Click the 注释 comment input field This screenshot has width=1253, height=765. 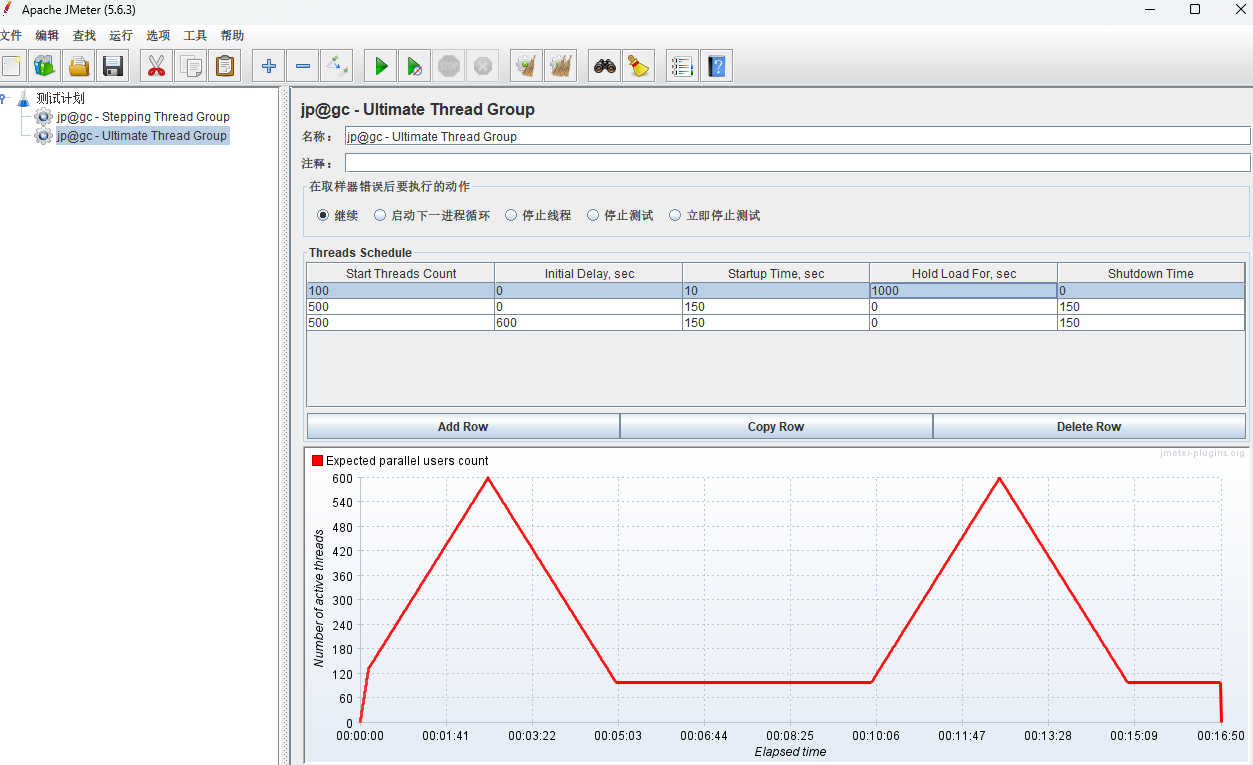click(x=797, y=162)
